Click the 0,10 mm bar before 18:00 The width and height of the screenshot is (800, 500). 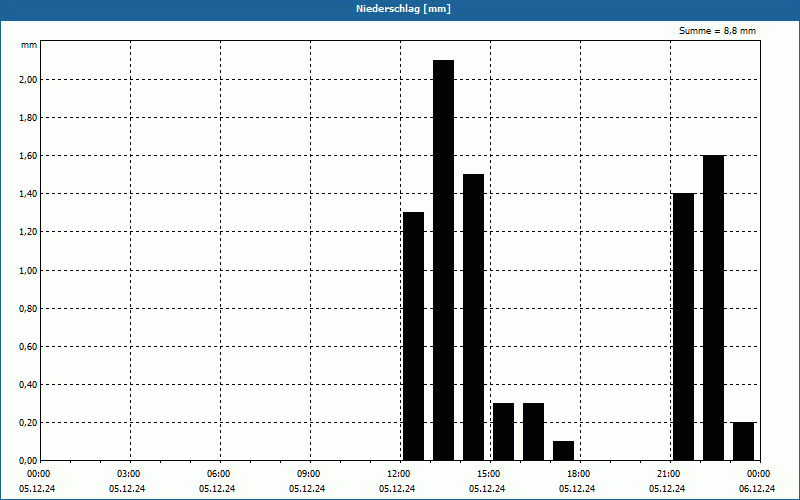(563, 451)
